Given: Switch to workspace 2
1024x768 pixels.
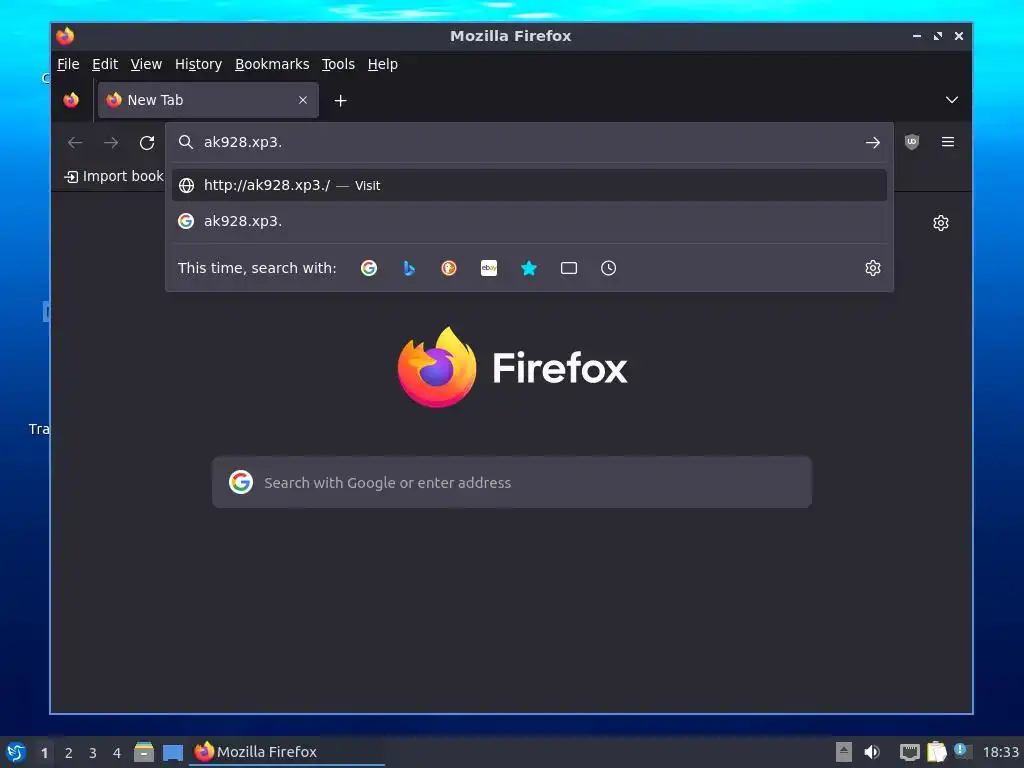Looking at the screenshot, I should pyautogui.click(x=69, y=753).
